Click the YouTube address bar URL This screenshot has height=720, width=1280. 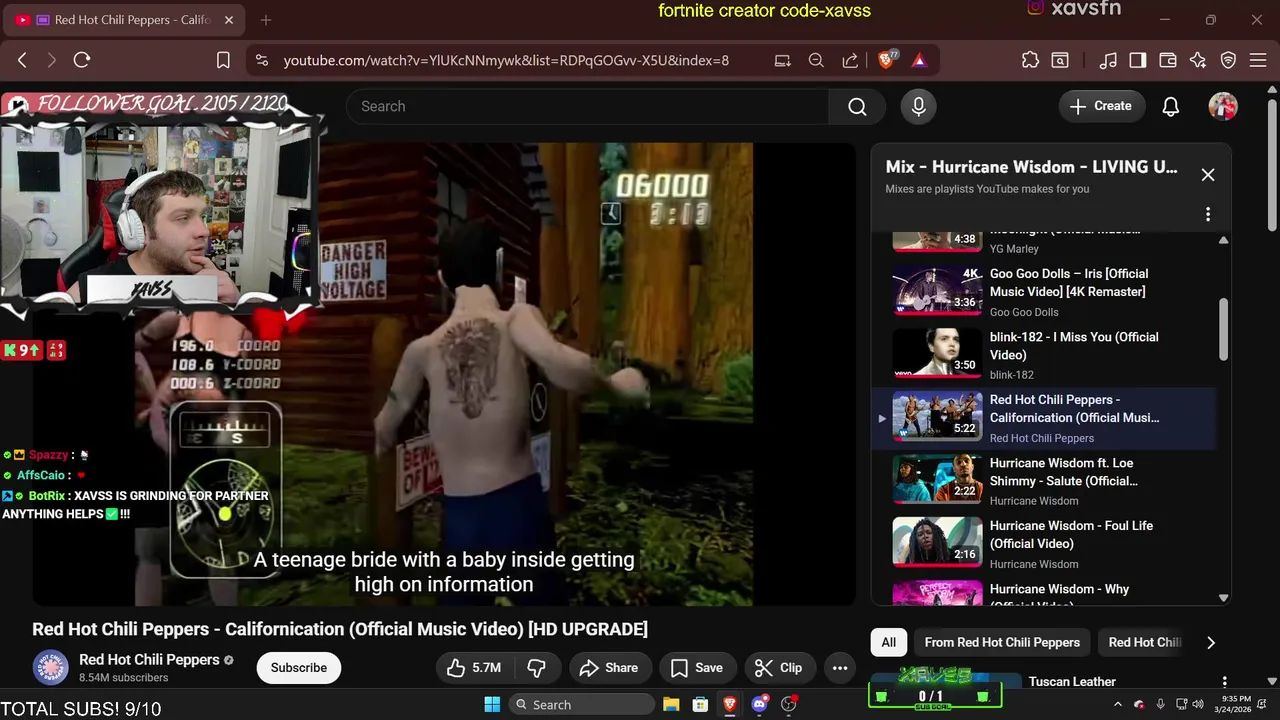coord(506,60)
